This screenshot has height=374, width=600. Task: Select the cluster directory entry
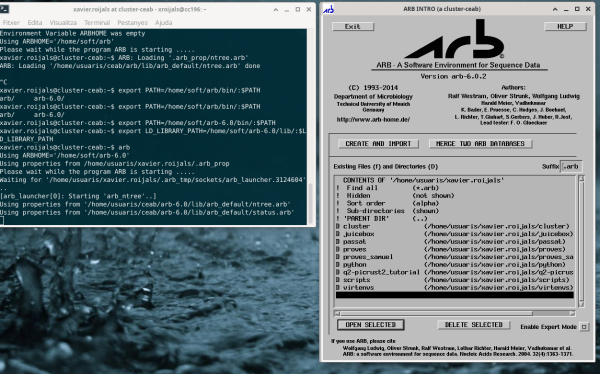pyautogui.click(x=455, y=226)
